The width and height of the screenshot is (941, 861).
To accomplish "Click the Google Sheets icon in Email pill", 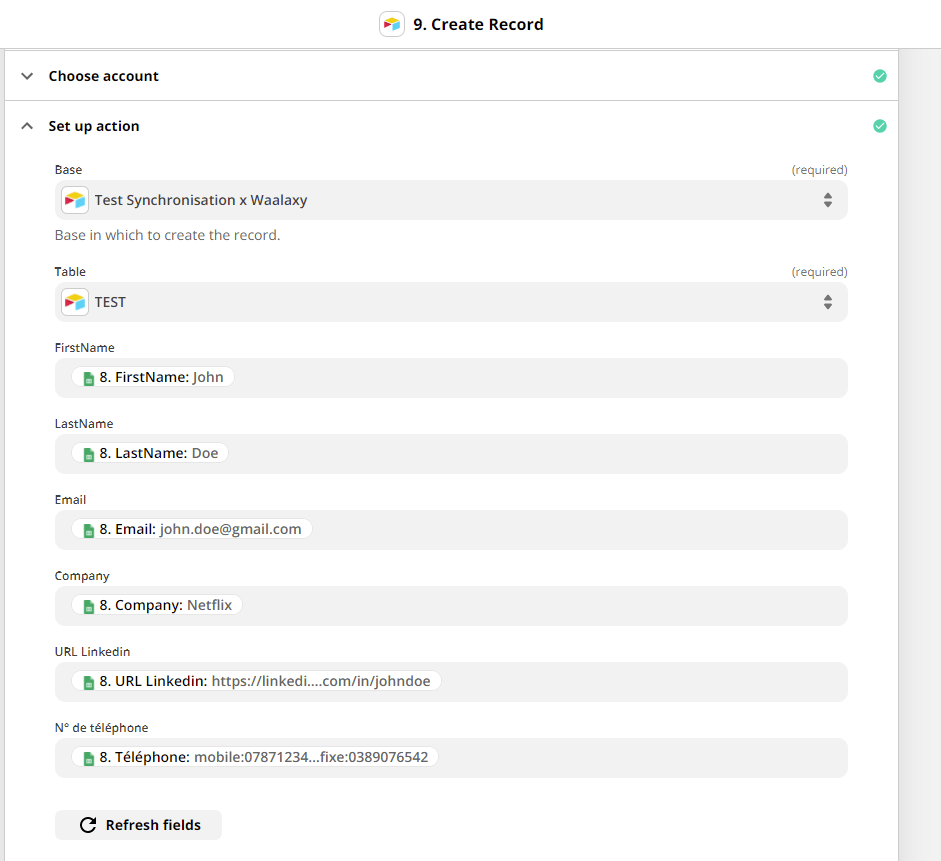I will click(89, 530).
